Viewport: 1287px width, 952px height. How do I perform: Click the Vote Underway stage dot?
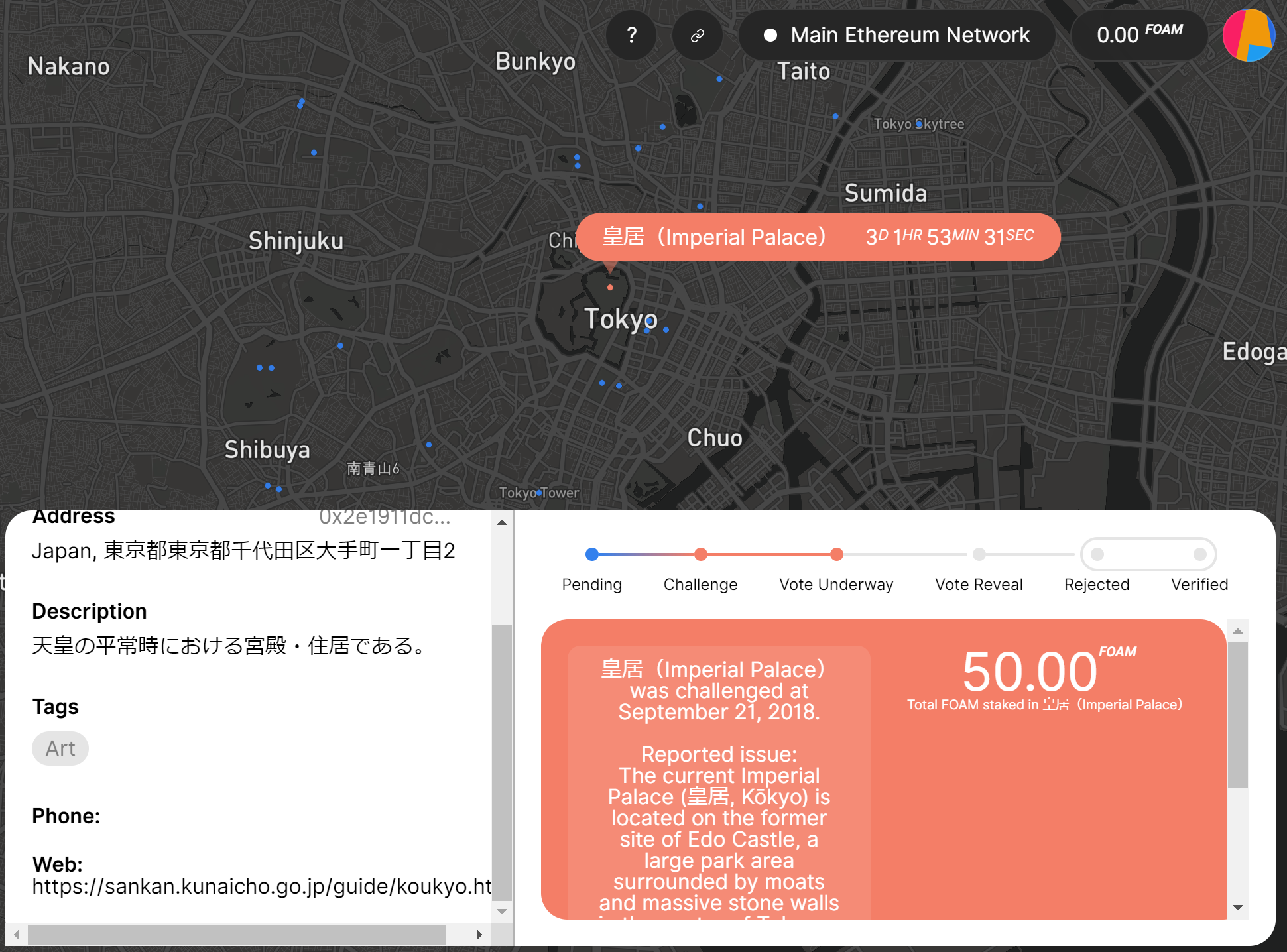point(837,554)
